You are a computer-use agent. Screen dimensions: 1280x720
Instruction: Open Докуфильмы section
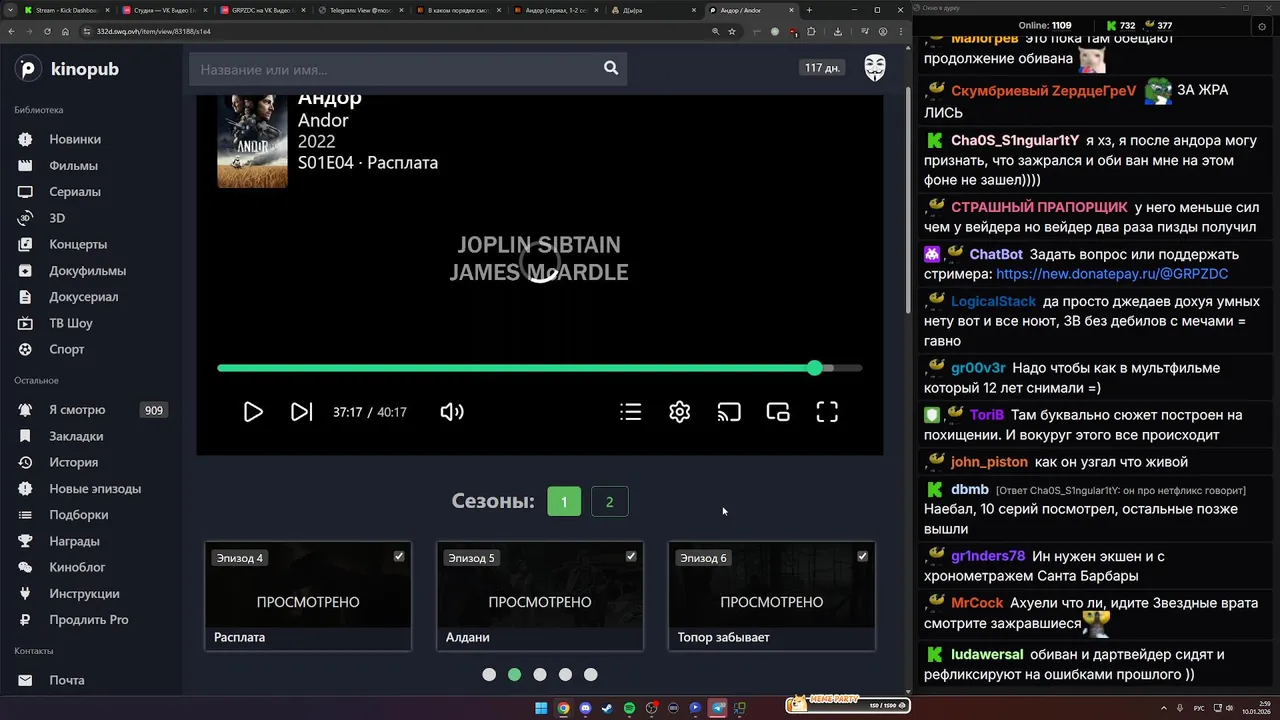pos(87,270)
